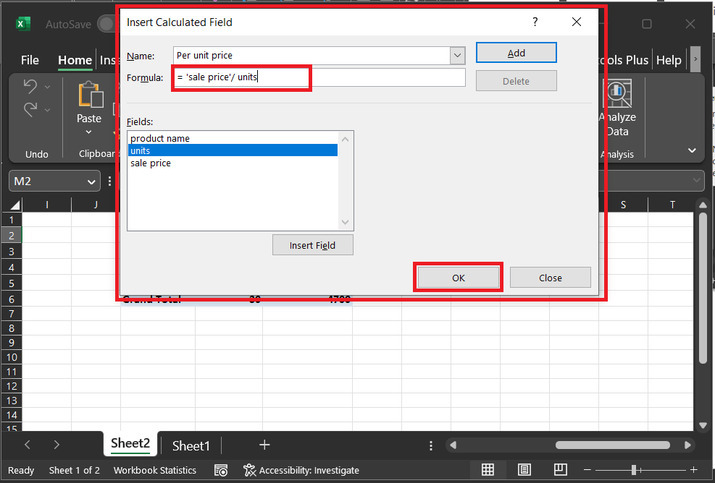Click the formula bar options dots
715x483 pixels.
tap(109, 182)
